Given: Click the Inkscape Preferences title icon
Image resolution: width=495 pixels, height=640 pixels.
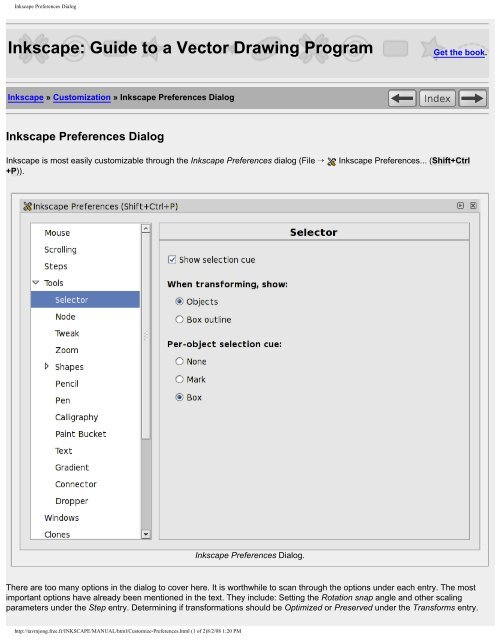Looking at the screenshot, I should click(27, 206).
